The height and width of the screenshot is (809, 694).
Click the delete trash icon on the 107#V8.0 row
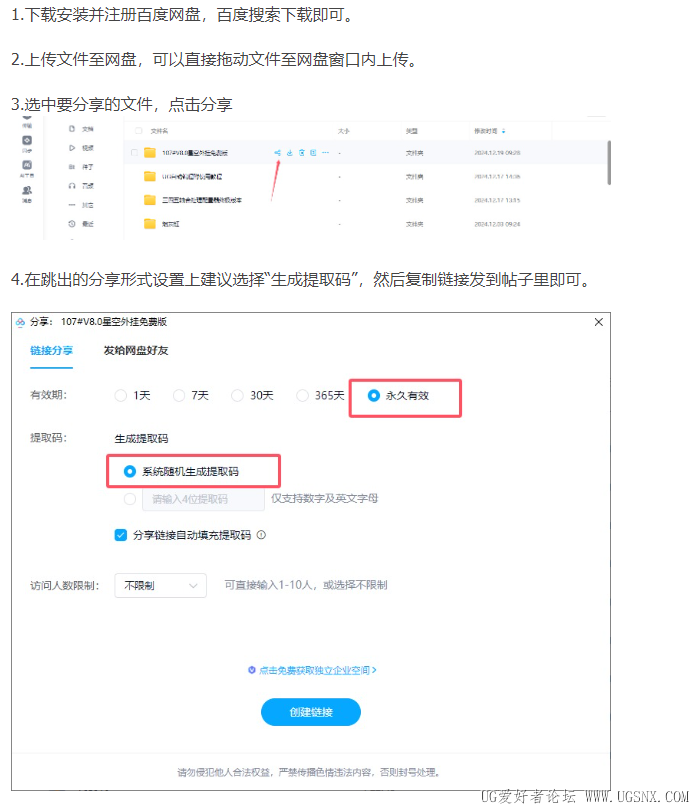point(301,153)
